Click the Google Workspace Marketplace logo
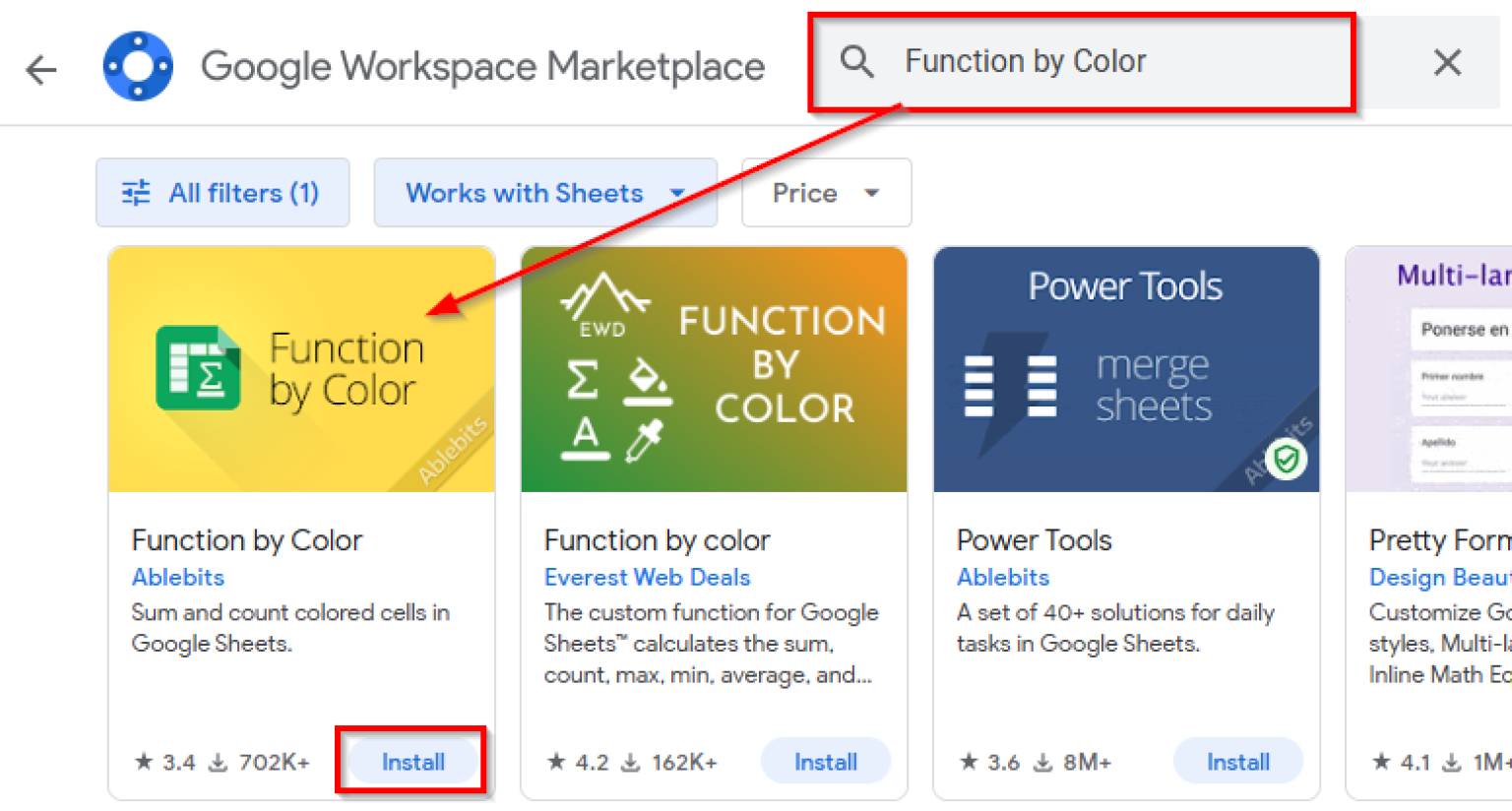Screen dimensions: 1512x811 (x=138, y=65)
